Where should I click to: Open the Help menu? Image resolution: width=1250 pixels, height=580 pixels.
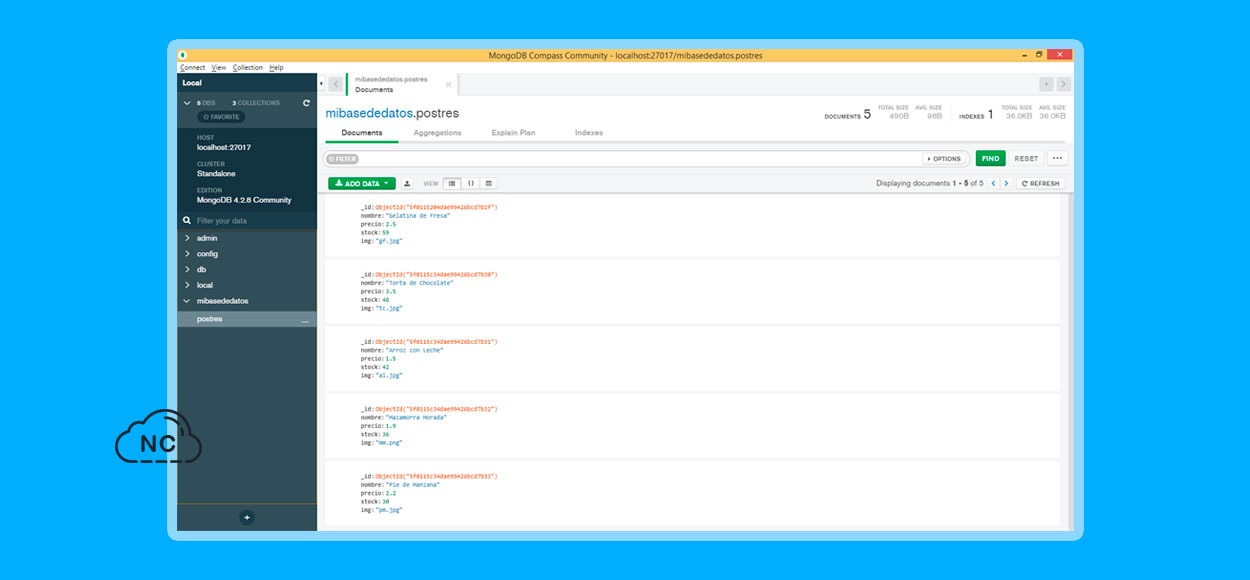coord(276,68)
